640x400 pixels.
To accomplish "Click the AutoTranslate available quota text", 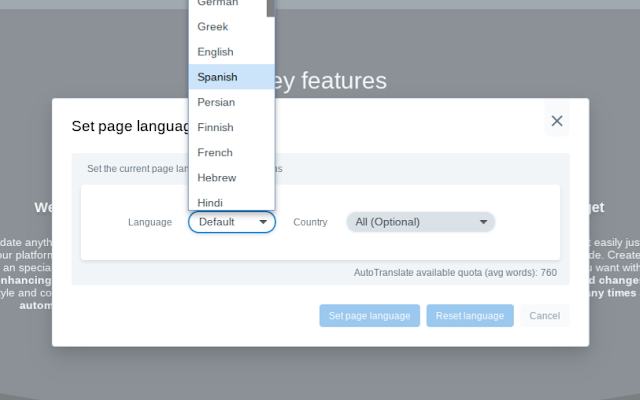I will (455, 273).
